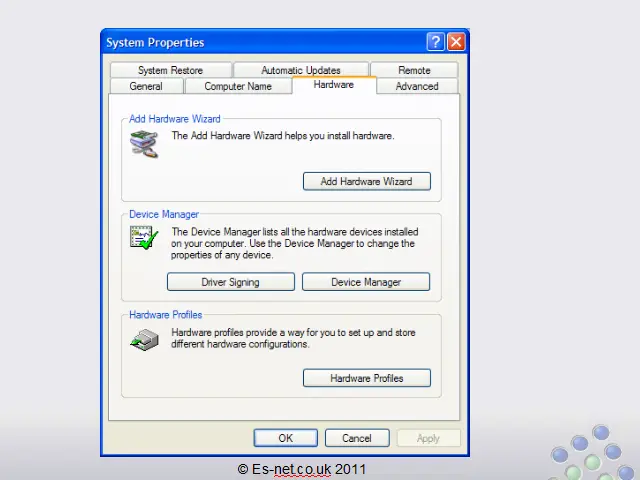
Task: Select the Remote tab
Action: pos(414,70)
